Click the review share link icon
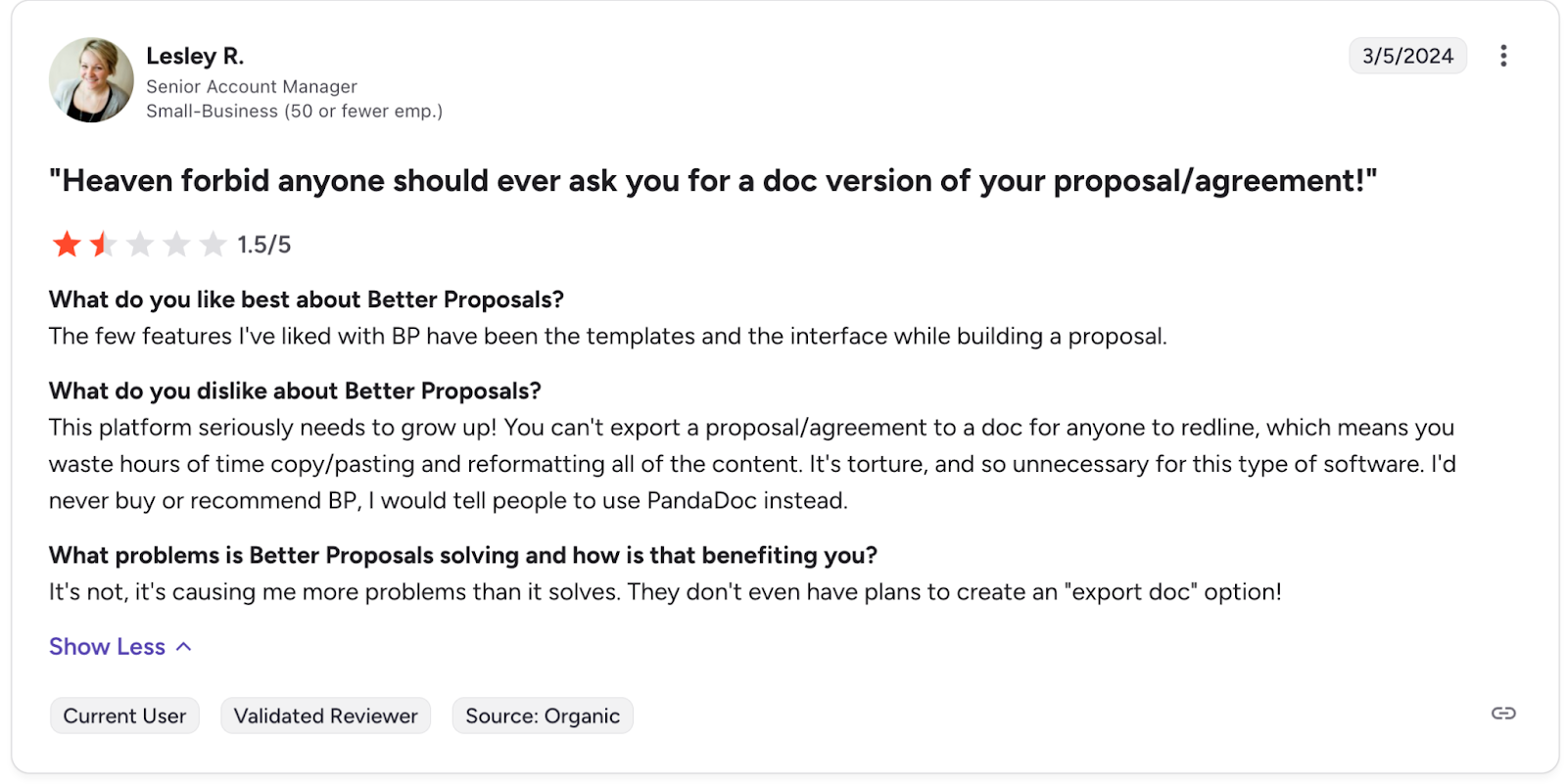Viewport: 1567px width, 784px height. click(x=1502, y=714)
